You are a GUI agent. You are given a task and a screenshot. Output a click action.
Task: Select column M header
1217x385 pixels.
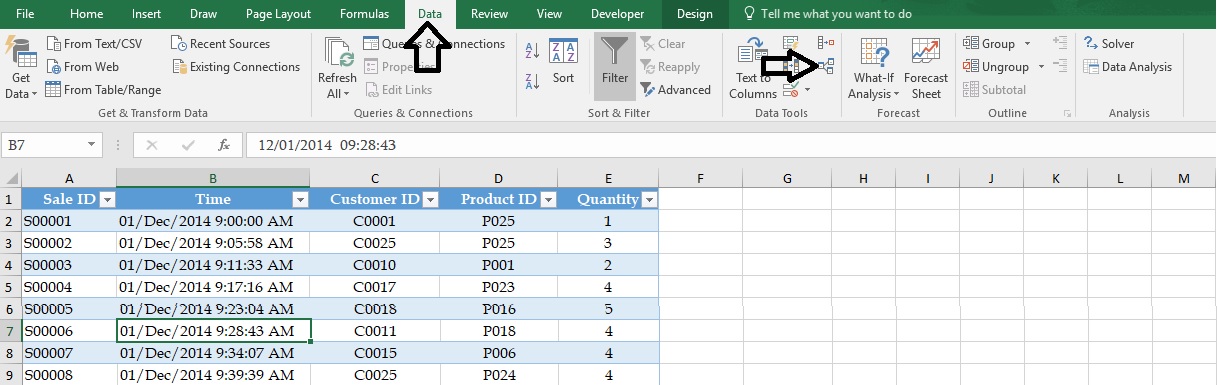pyautogui.click(x=1184, y=178)
